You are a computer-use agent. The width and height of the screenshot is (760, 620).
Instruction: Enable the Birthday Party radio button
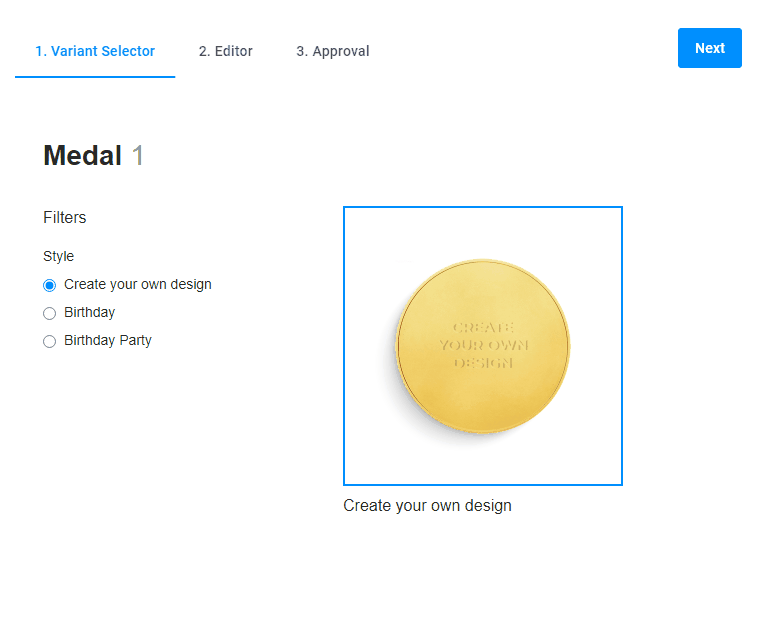click(50, 341)
